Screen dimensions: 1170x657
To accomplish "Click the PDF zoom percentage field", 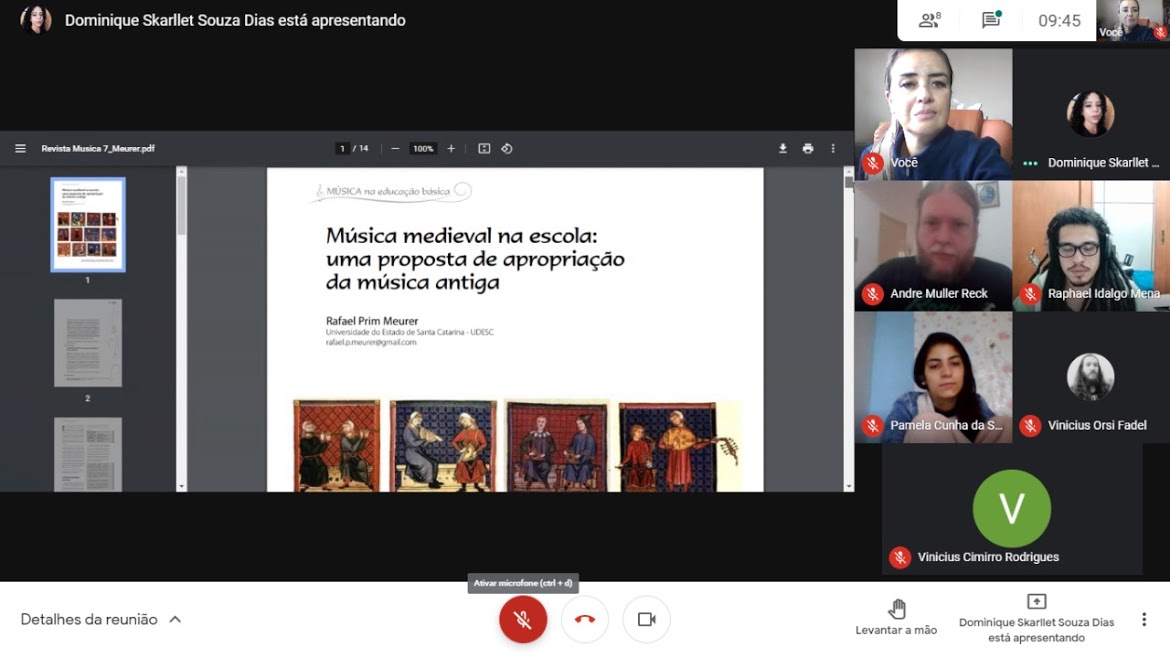I will tap(423, 149).
